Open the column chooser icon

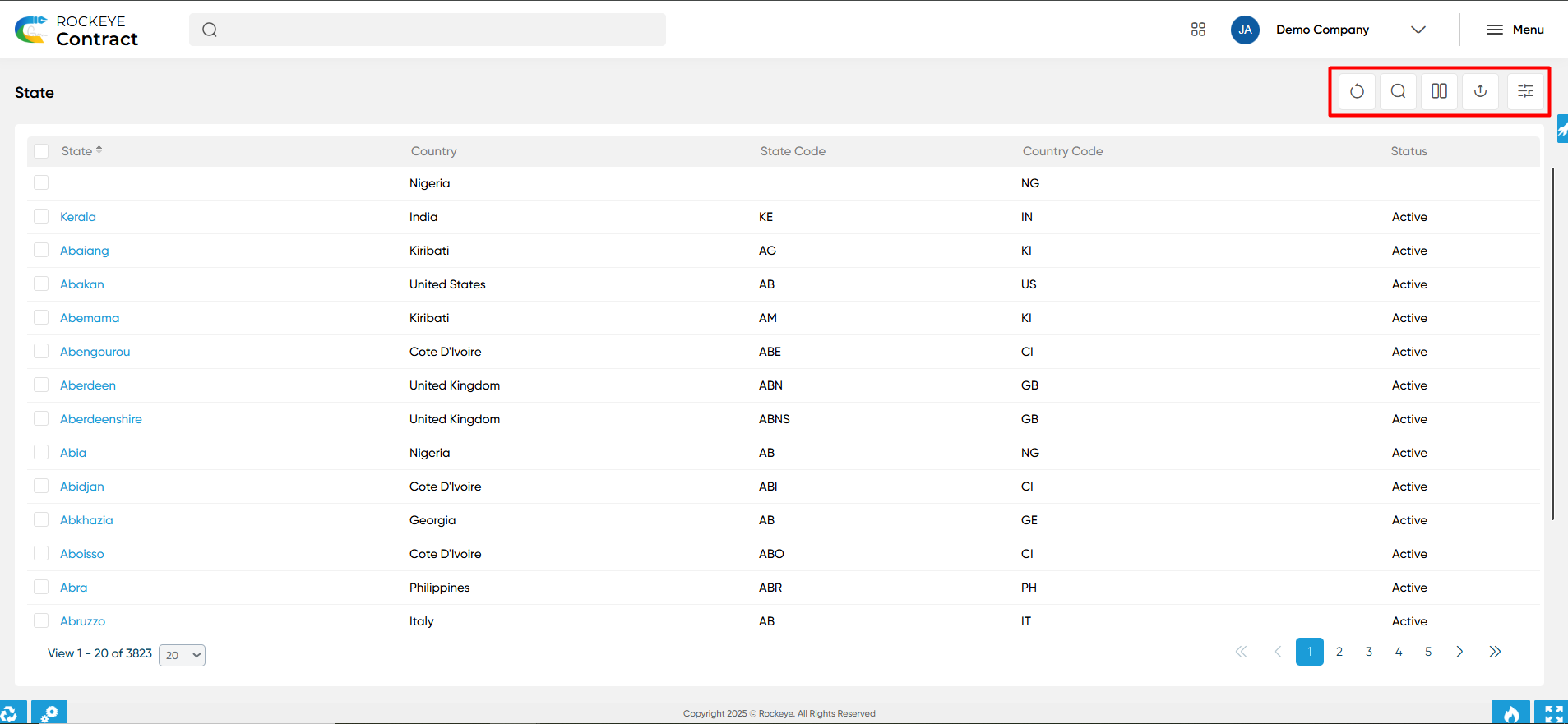click(1439, 91)
